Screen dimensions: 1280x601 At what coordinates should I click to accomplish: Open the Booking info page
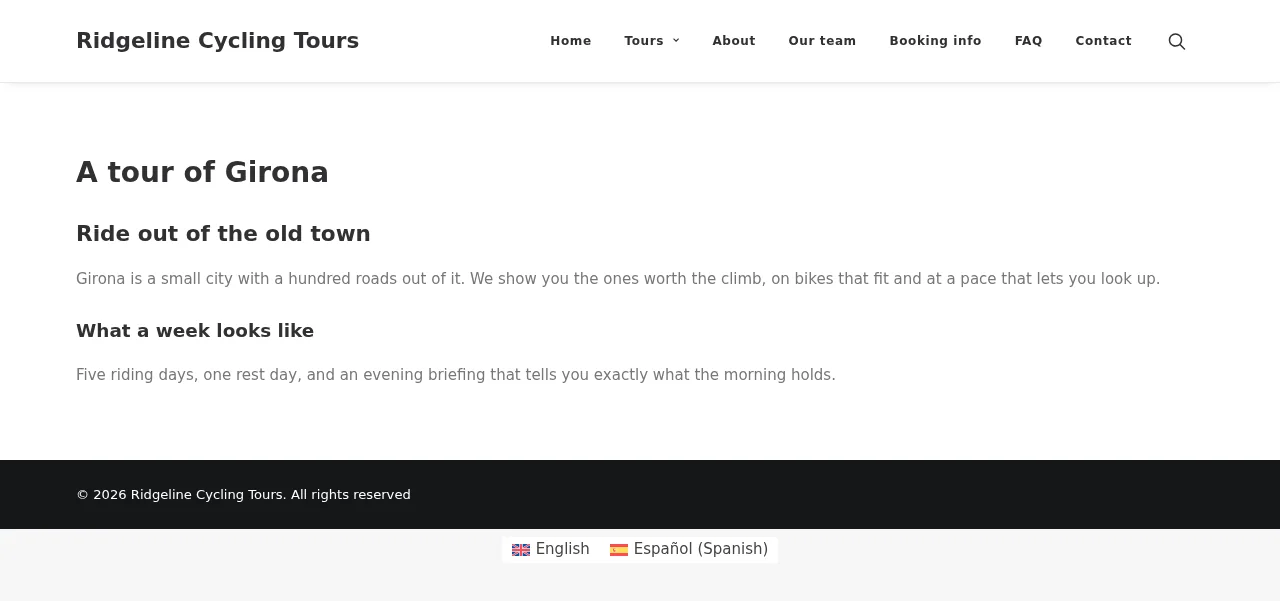coord(935,41)
